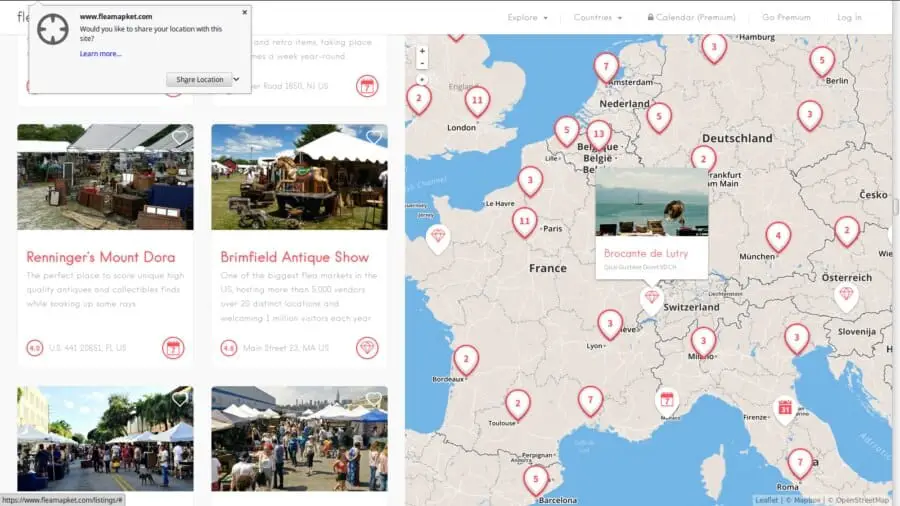Click 'U.S. 441 20651, FL US' address text
The width and height of the screenshot is (900, 506).
[87, 348]
